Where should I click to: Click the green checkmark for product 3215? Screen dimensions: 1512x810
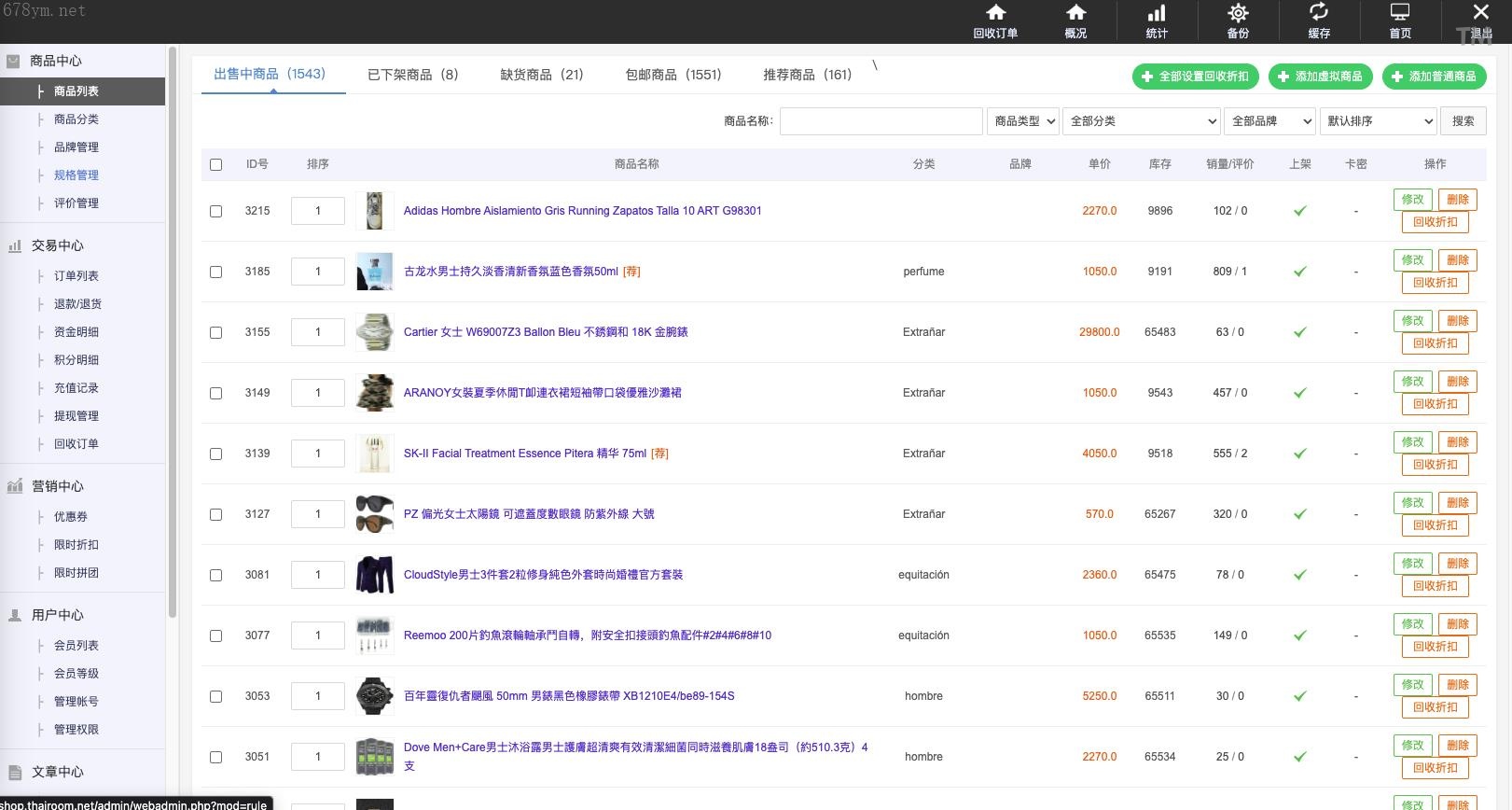click(1299, 211)
